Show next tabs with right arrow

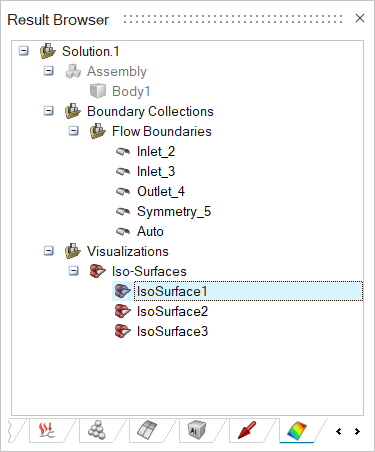[357, 431]
